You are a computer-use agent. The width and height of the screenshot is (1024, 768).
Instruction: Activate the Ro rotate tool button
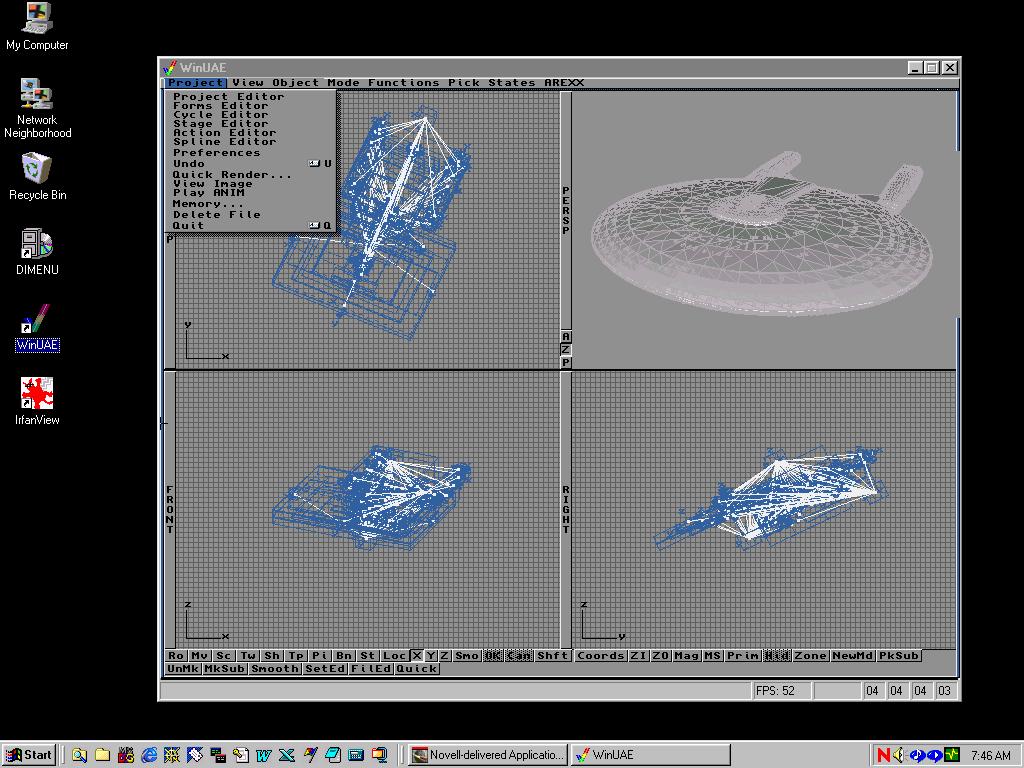click(176, 656)
